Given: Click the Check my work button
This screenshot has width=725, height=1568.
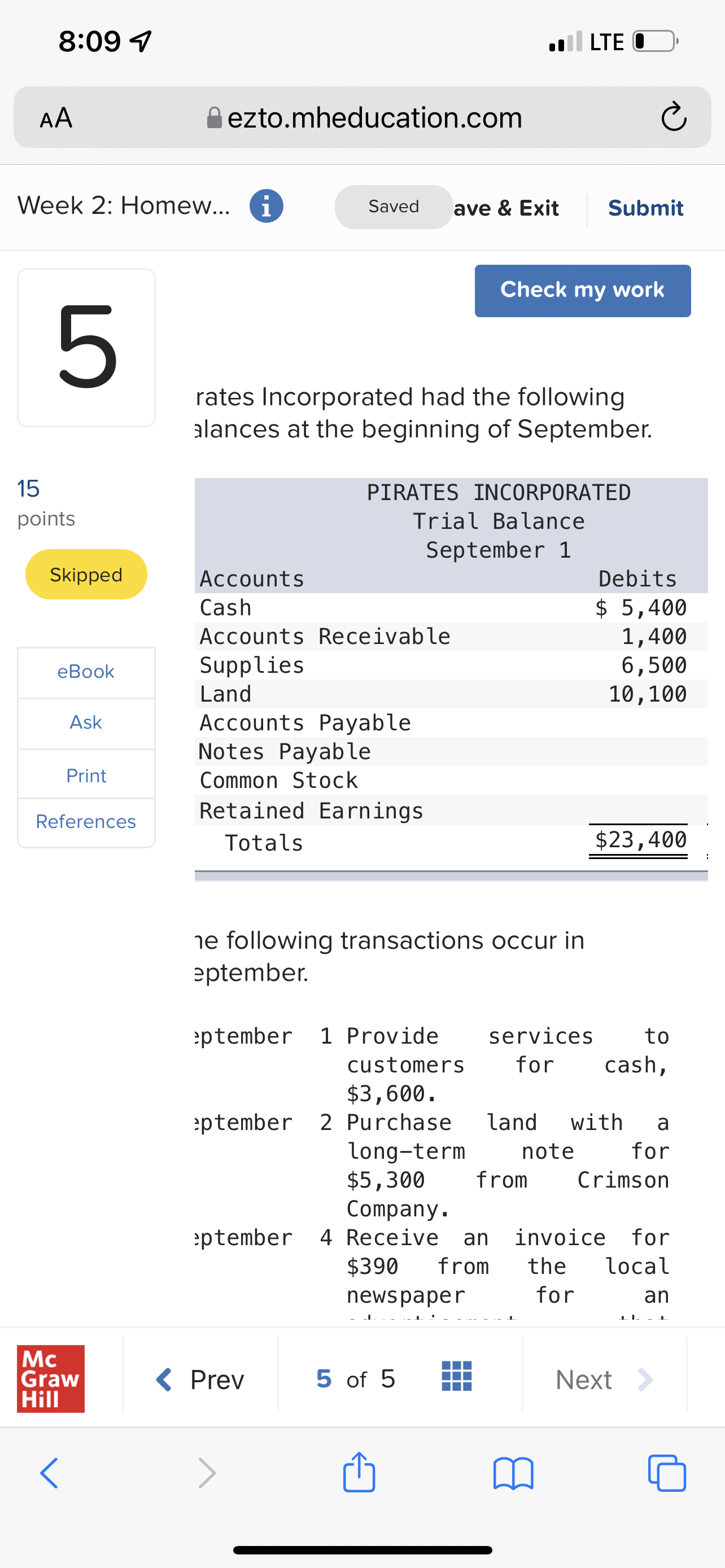Looking at the screenshot, I should coord(583,290).
